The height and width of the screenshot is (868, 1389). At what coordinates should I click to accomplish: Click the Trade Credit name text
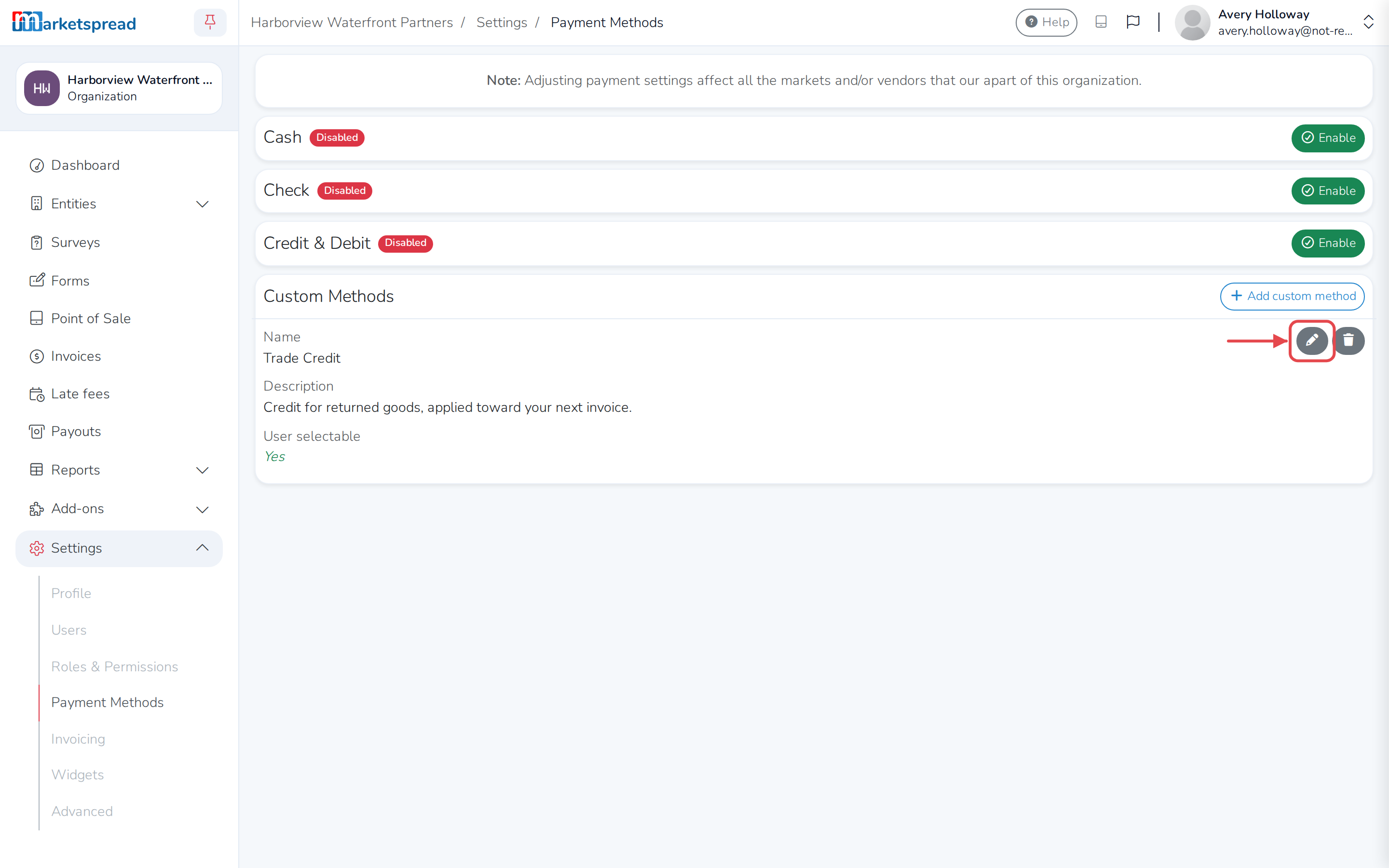pyautogui.click(x=302, y=358)
